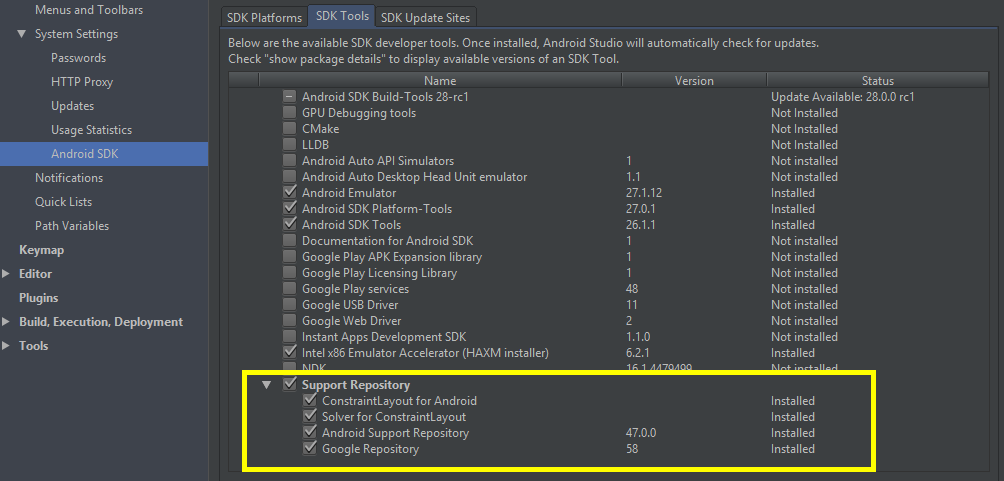Tick the LLDB checkbox
The height and width of the screenshot is (481, 1004).
290,145
